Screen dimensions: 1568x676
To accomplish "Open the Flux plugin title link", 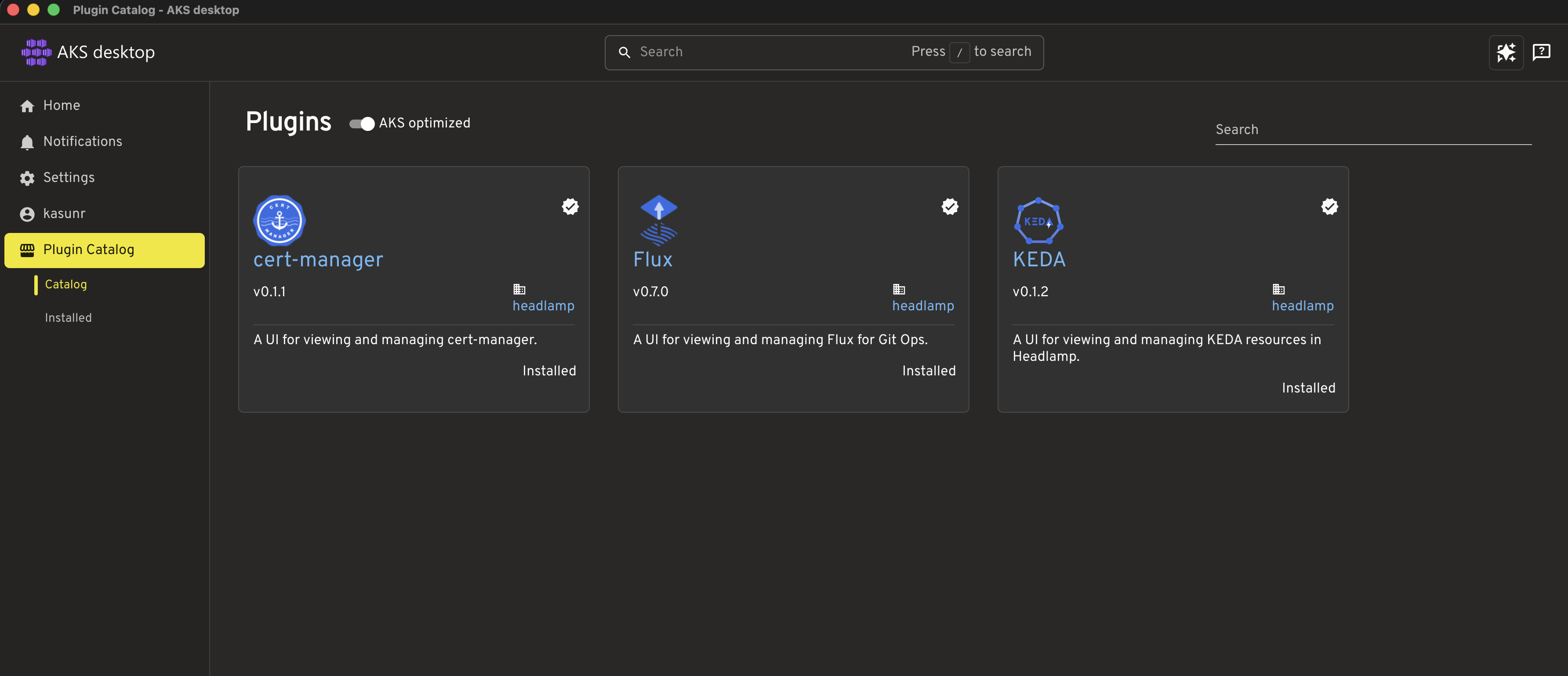I will tap(653, 259).
